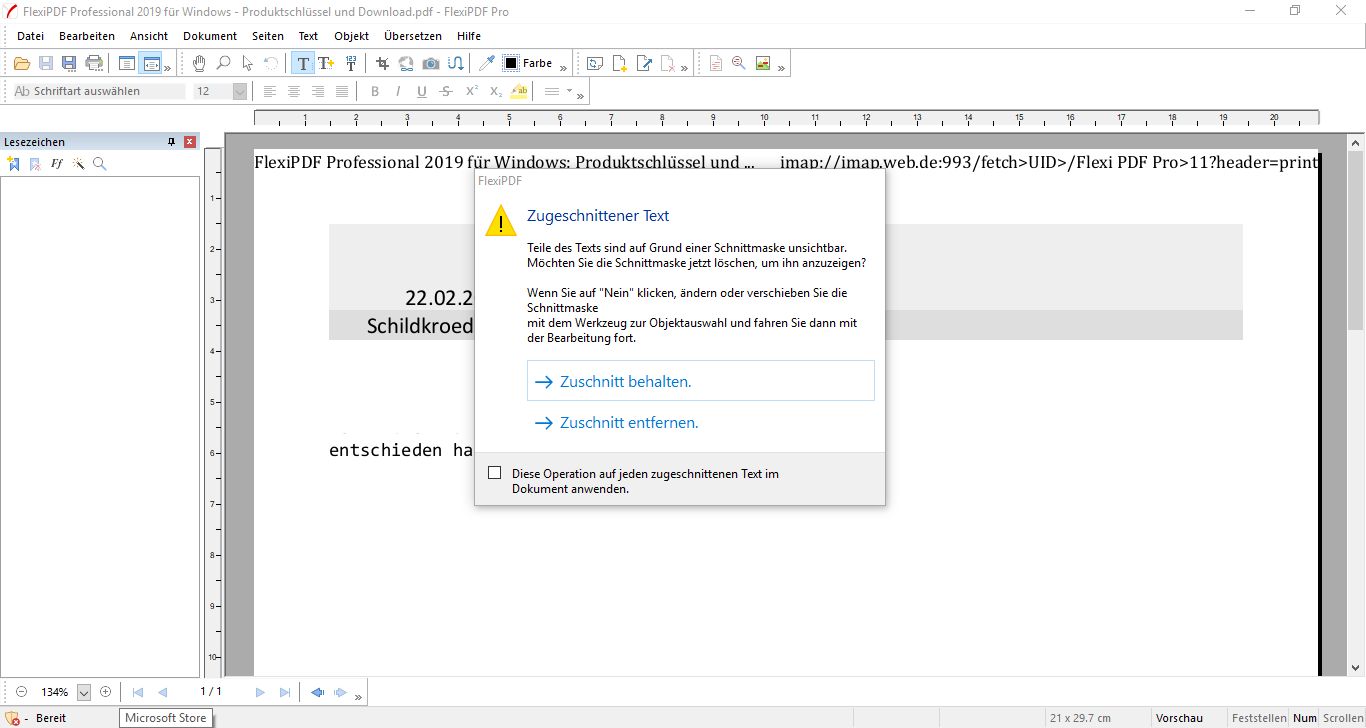Enable apply operation to every cropped text
The height and width of the screenshot is (728, 1366).
point(494,473)
